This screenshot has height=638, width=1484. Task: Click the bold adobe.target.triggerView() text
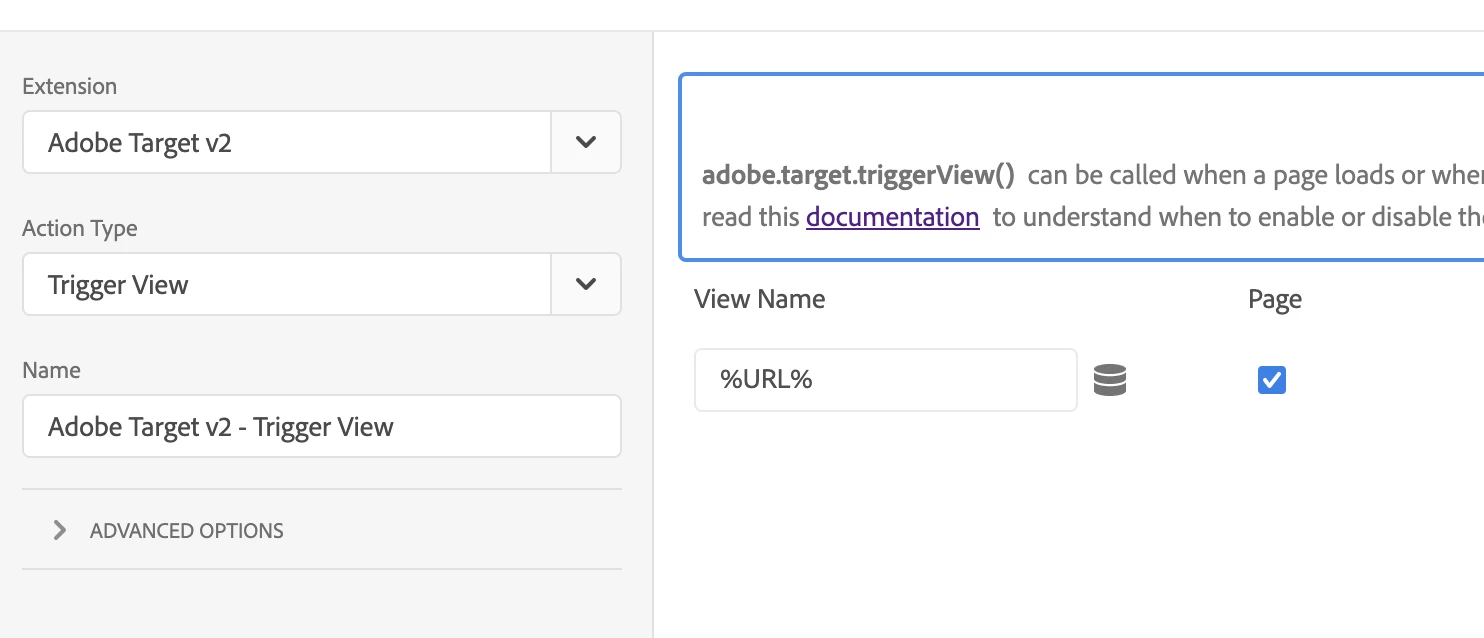click(x=858, y=176)
